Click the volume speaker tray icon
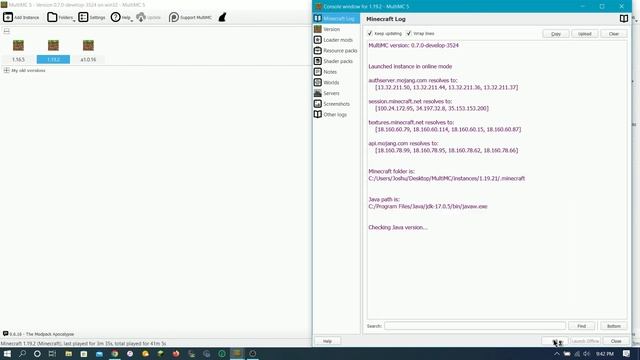The height and width of the screenshot is (360, 640). point(587,353)
